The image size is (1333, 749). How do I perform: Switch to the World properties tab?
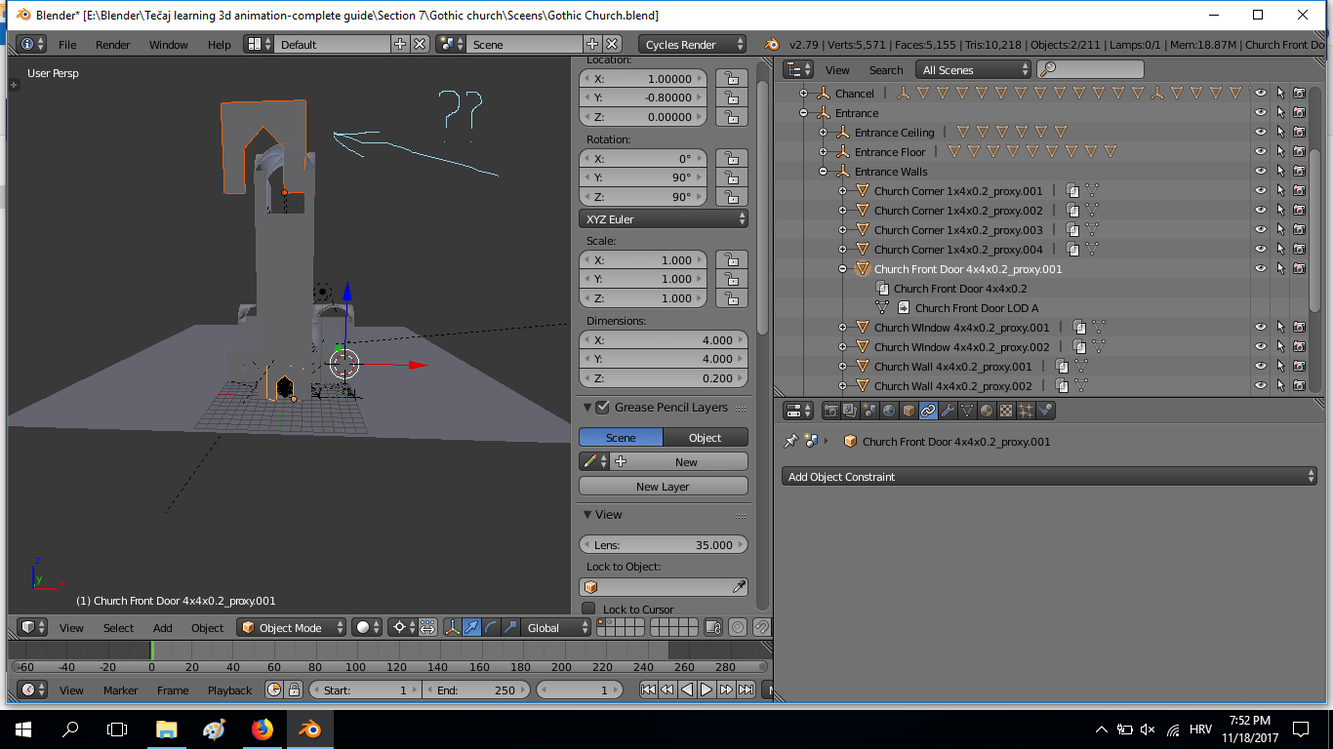[x=889, y=411]
